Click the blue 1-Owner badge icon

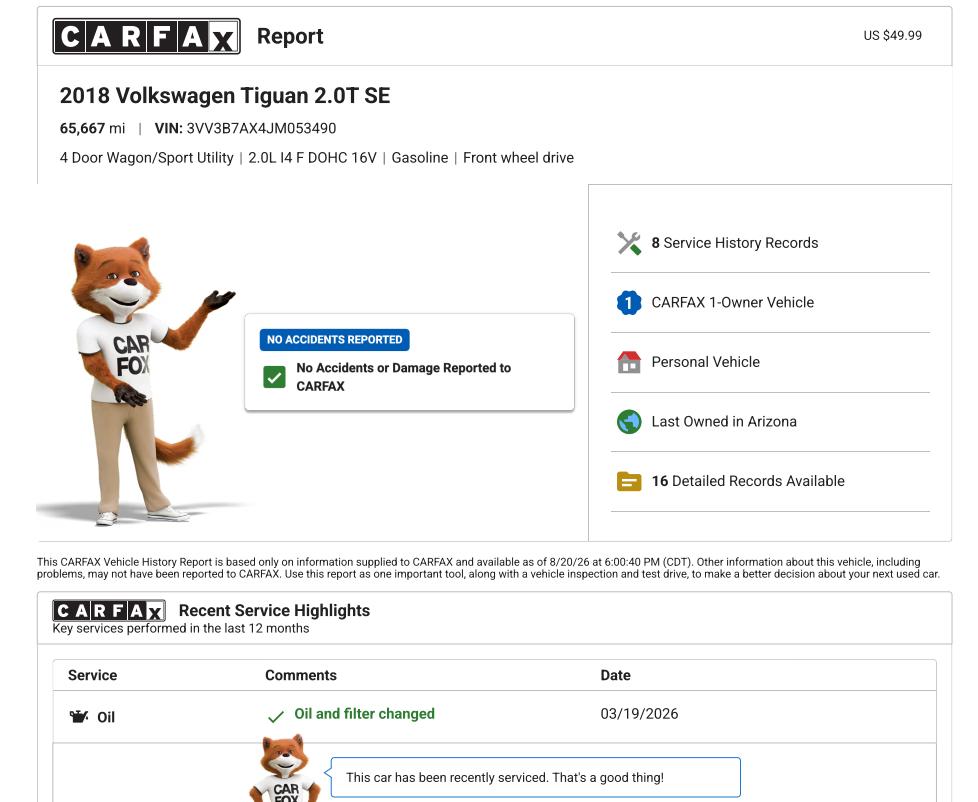click(x=629, y=303)
